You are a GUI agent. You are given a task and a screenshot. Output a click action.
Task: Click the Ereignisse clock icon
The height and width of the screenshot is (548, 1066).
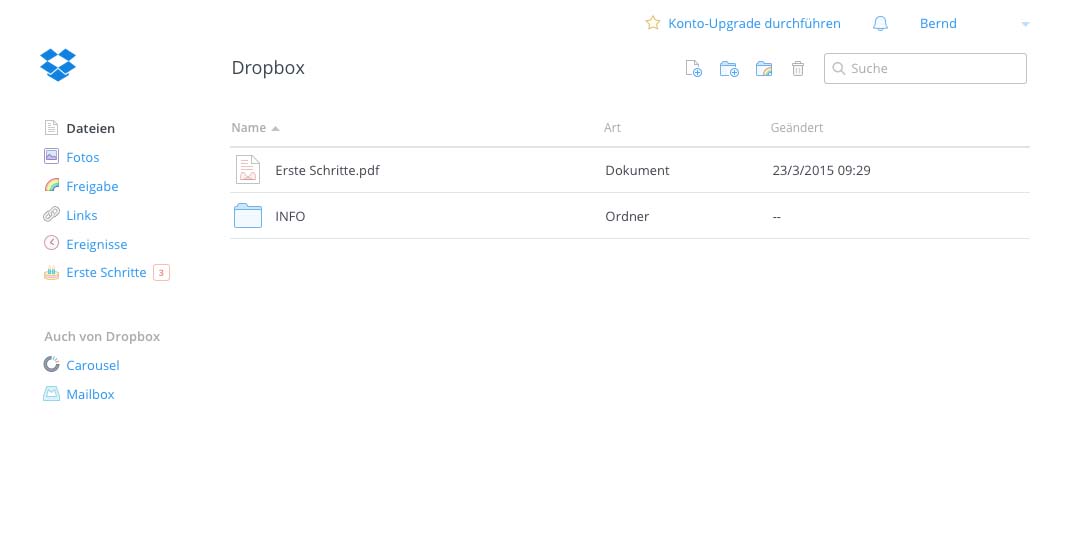(51, 243)
